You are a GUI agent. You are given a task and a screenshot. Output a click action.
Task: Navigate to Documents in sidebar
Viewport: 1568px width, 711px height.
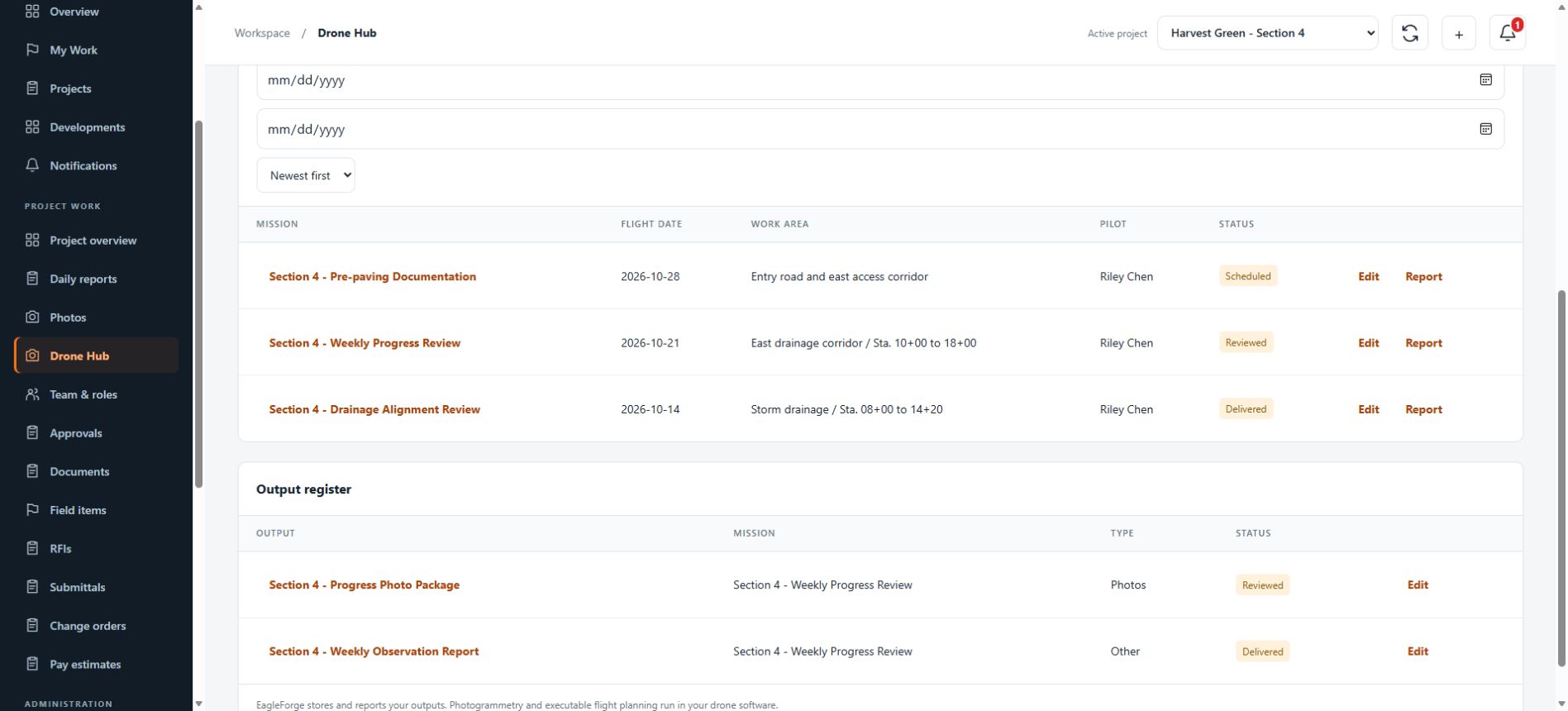[x=79, y=471]
